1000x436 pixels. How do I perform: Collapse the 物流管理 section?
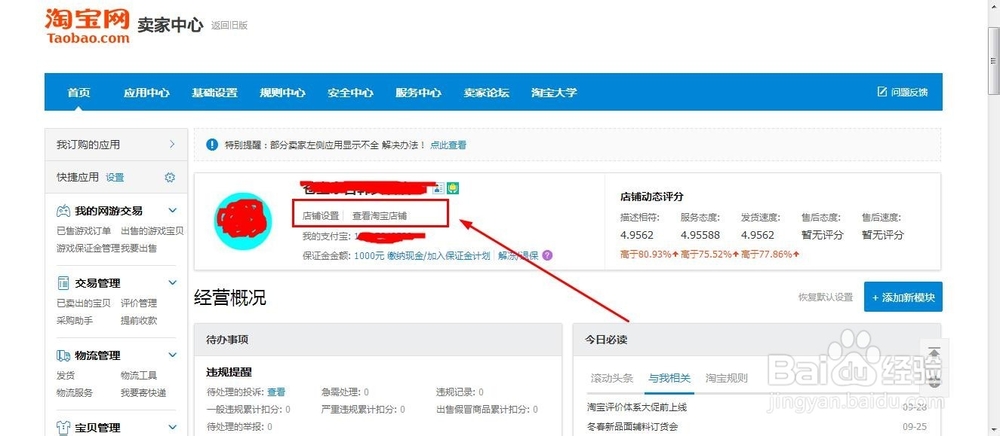click(172, 354)
